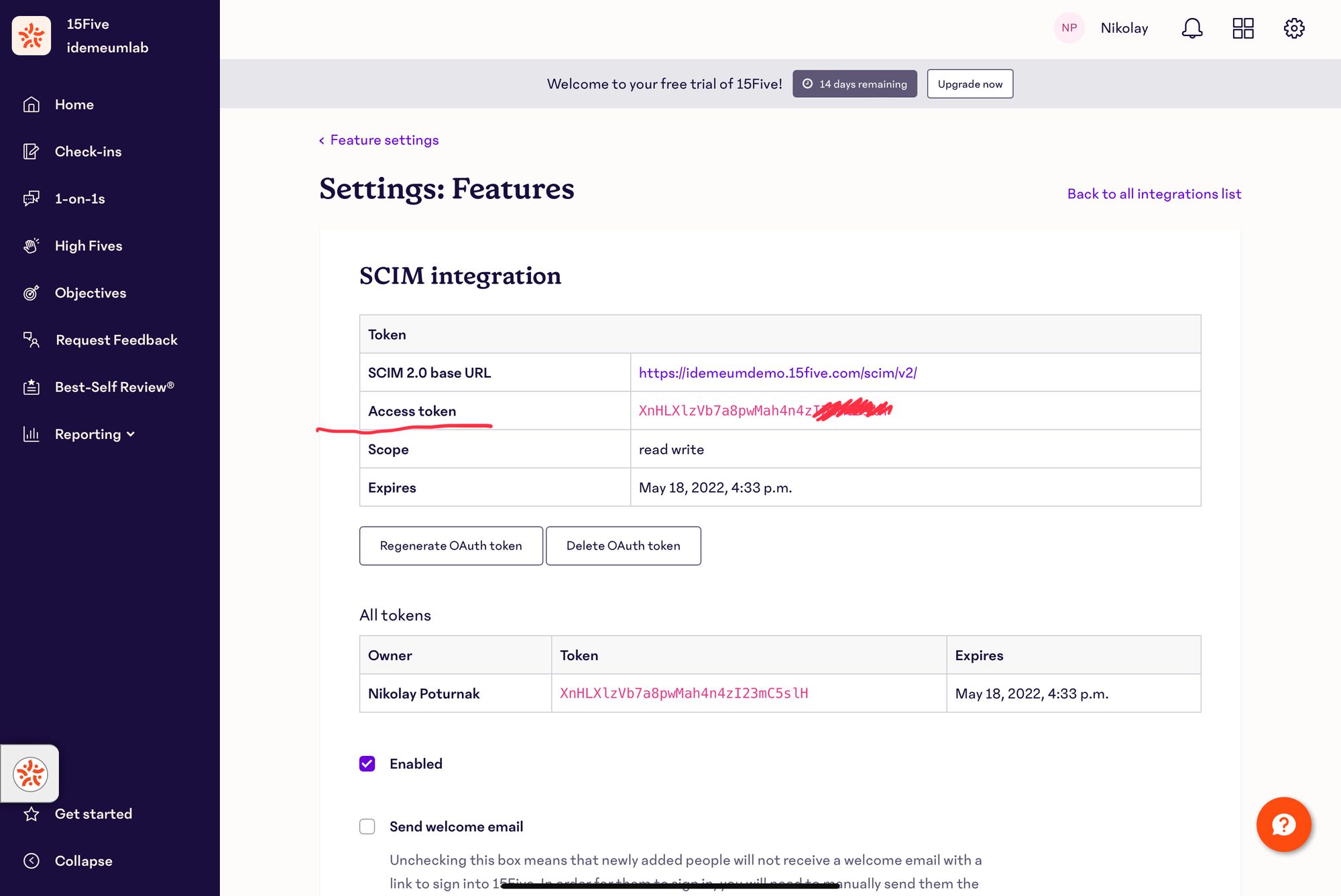The image size is (1341, 896).
Task: Click the back chevron beside Feature settings
Action: (x=322, y=141)
